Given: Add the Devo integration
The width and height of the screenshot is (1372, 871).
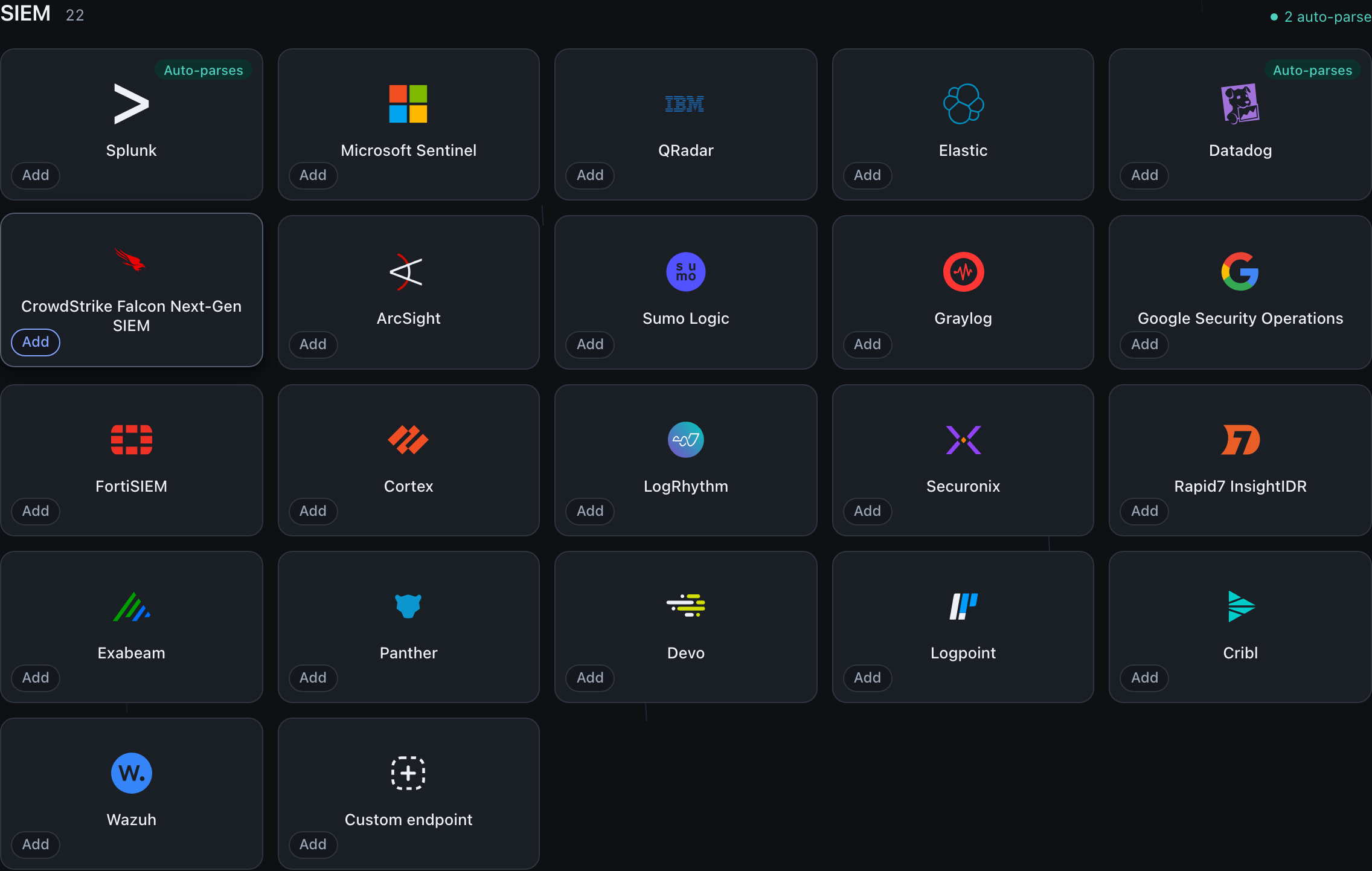Looking at the screenshot, I should tap(590, 678).
